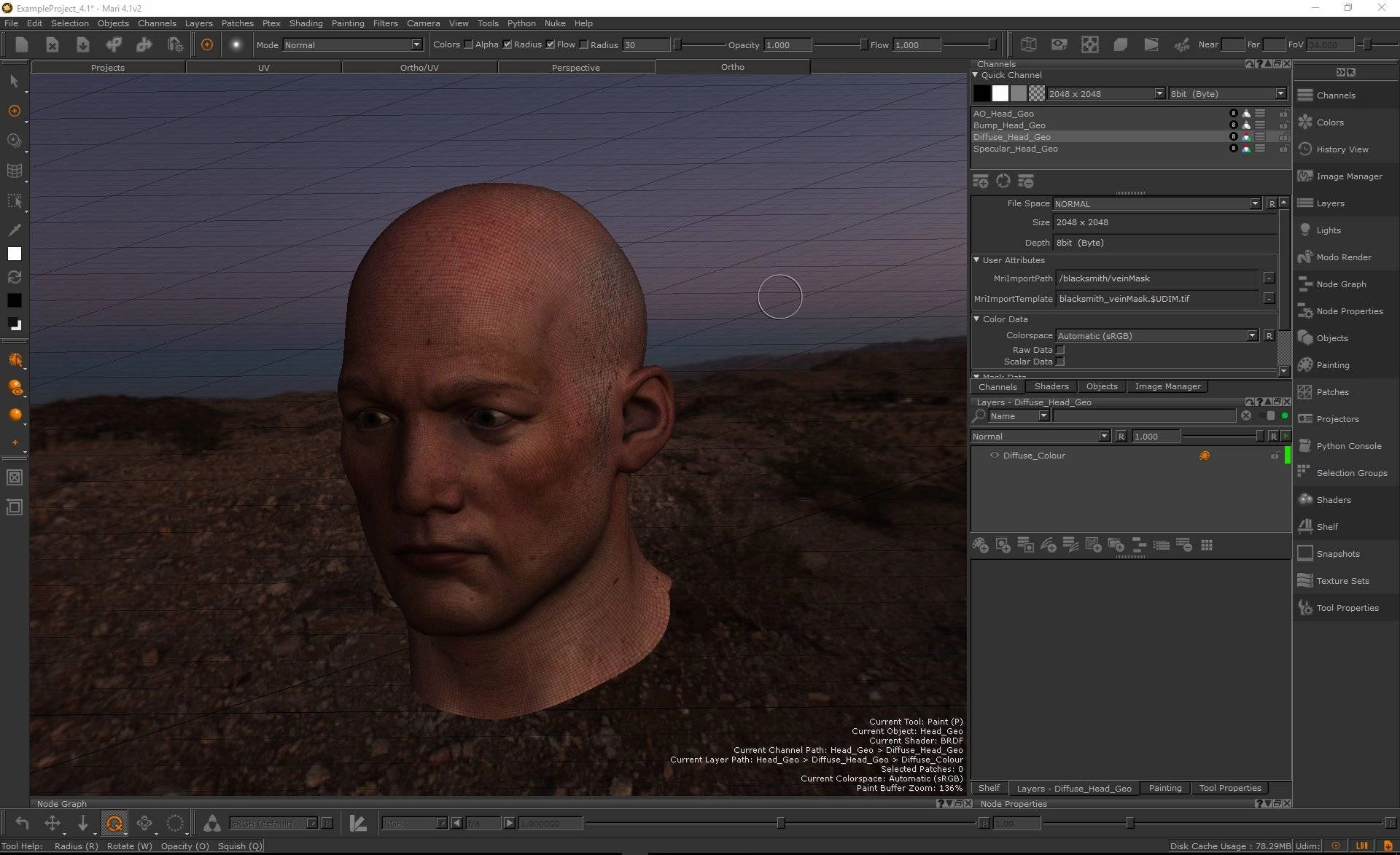
Task: Toggle lock on AO_Head_Geo channel
Action: point(1283,114)
